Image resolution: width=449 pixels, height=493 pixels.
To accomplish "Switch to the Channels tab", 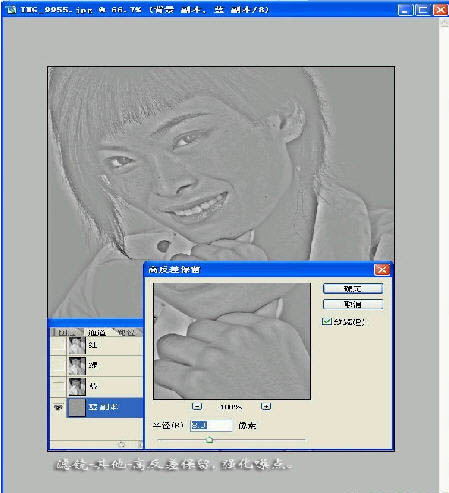I will pyautogui.click(x=97, y=332).
